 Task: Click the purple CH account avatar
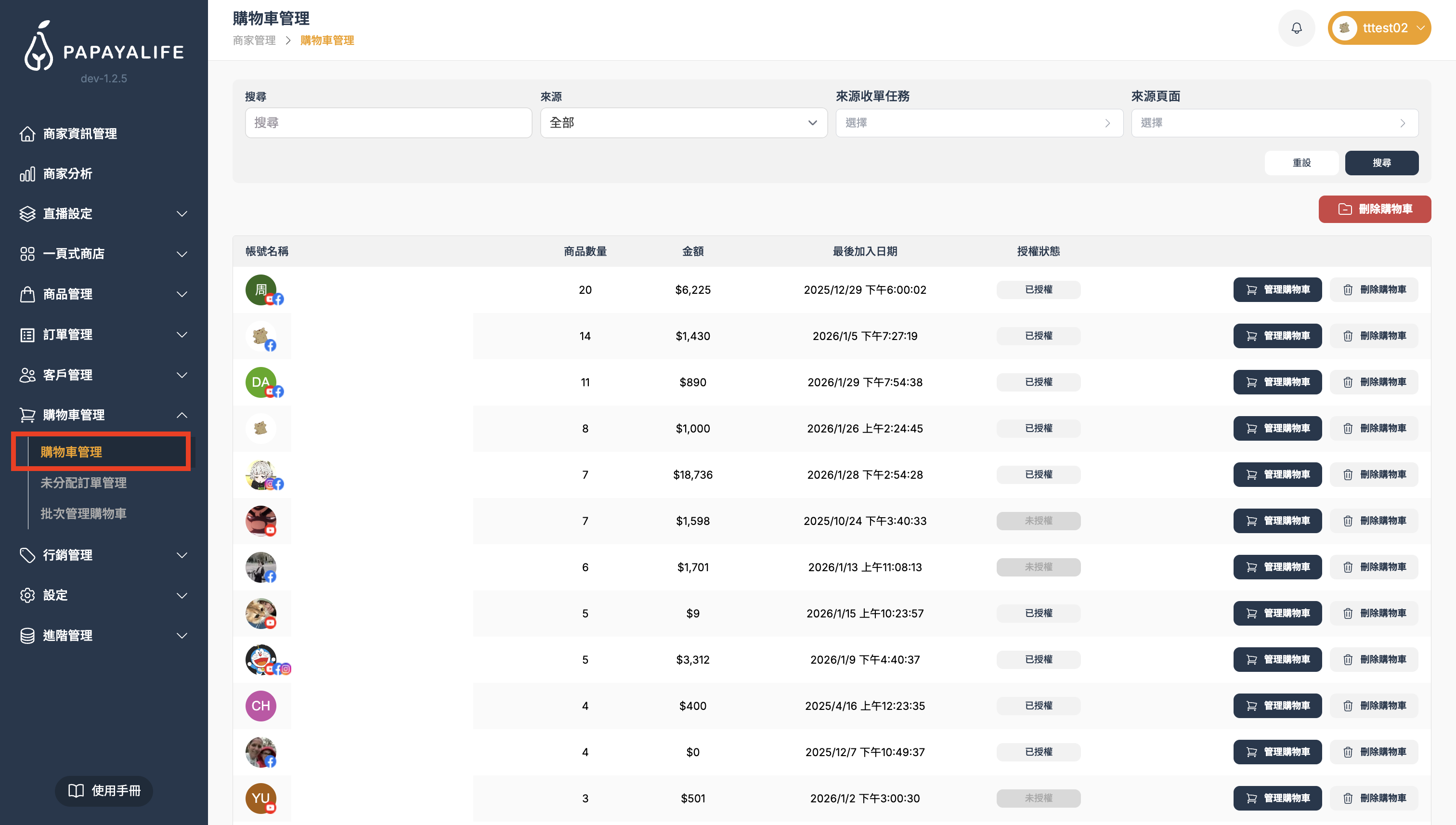(x=260, y=706)
